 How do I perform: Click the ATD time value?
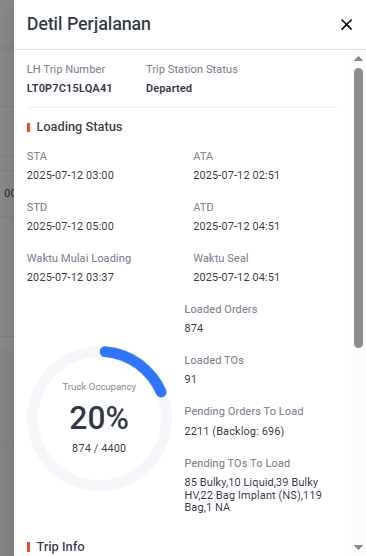click(236, 226)
